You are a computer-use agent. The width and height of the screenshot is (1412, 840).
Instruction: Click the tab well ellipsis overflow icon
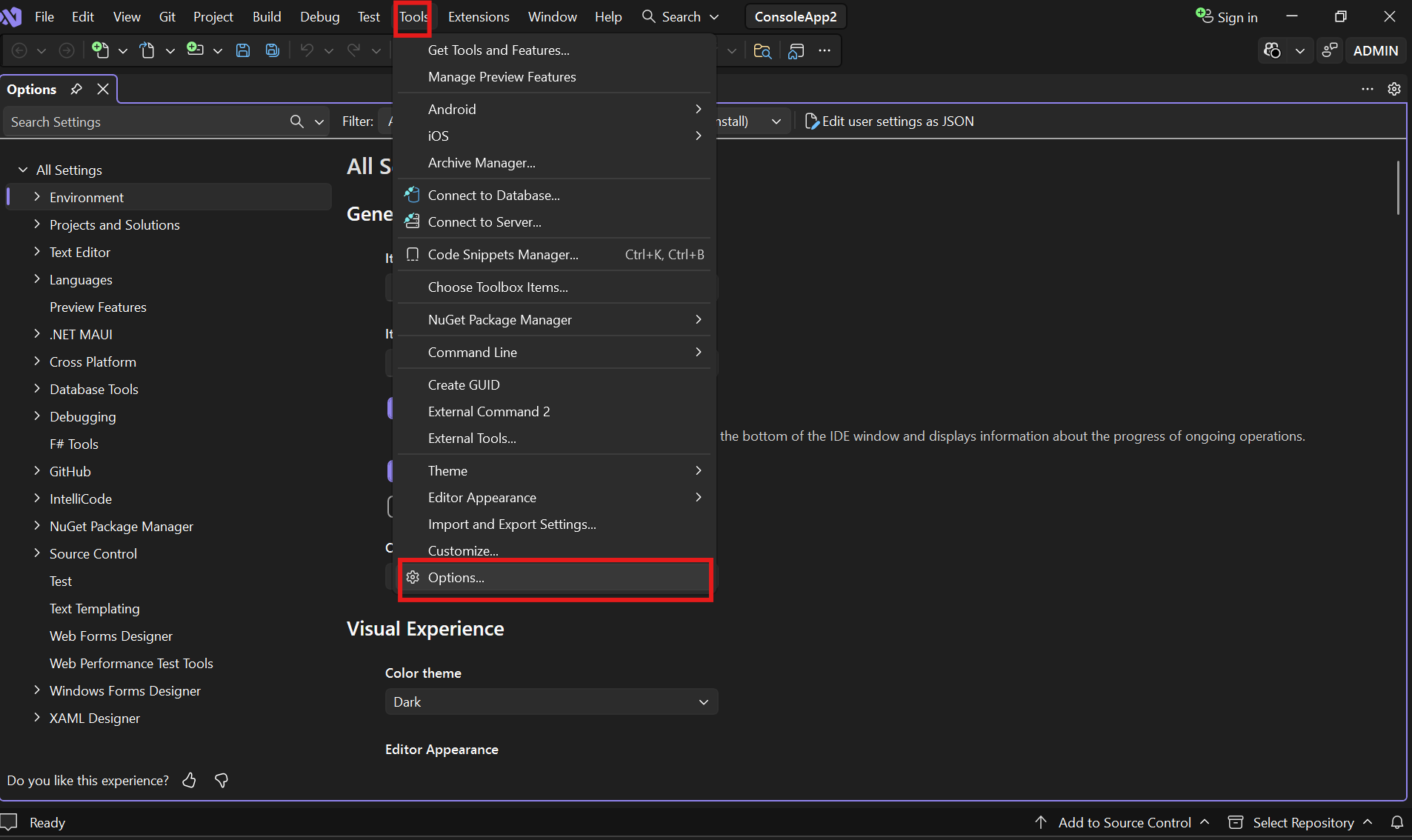click(1368, 89)
